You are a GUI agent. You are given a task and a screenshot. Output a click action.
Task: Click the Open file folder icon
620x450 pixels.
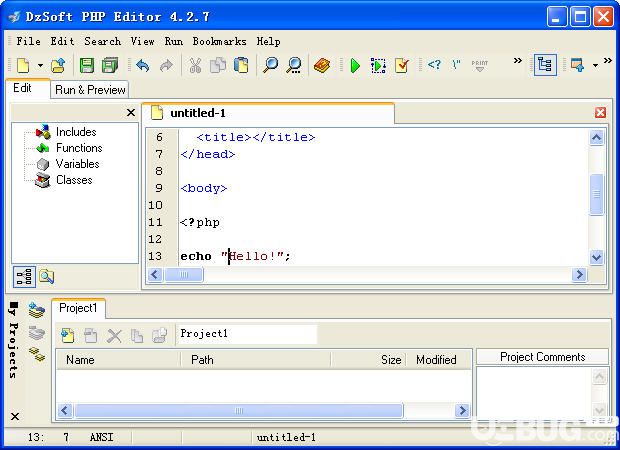[58, 65]
